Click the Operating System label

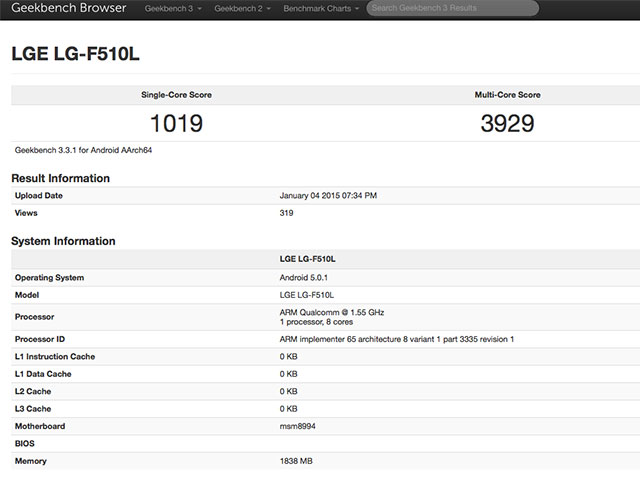click(49, 278)
